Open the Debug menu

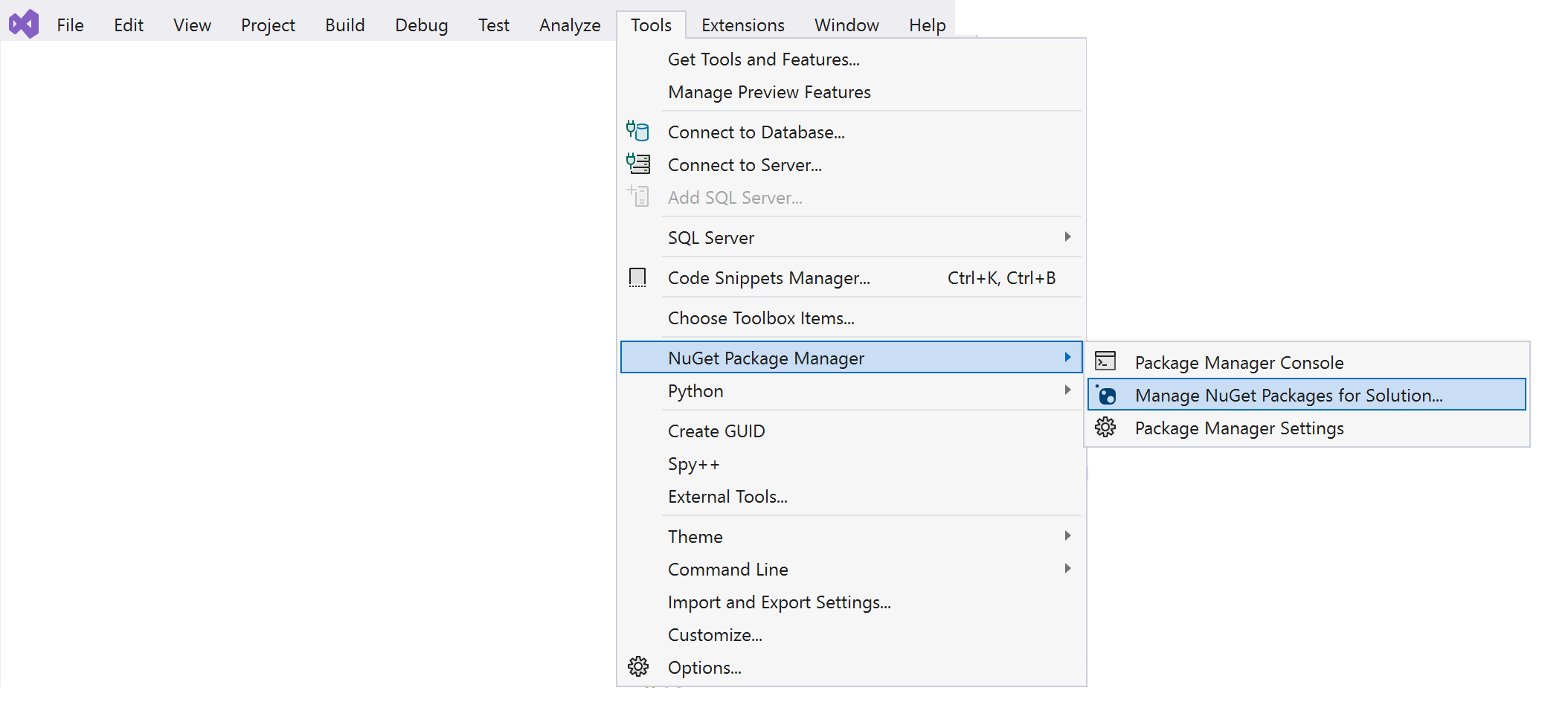click(x=421, y=25)
